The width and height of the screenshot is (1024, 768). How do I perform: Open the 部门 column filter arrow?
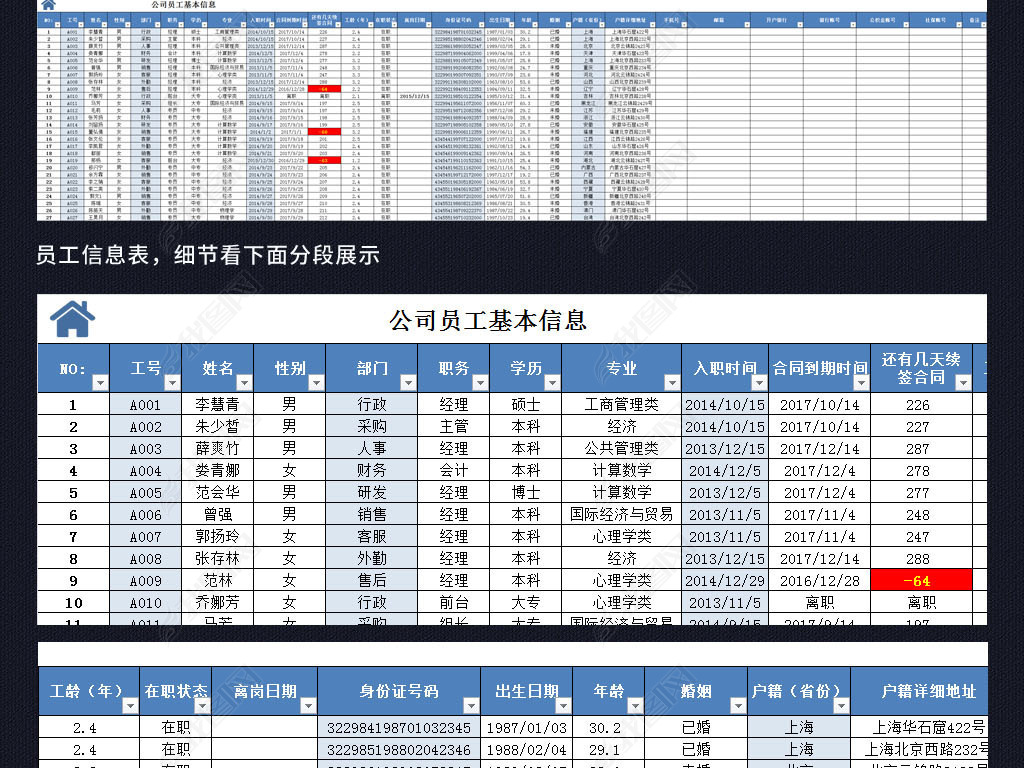pos(407,382)
